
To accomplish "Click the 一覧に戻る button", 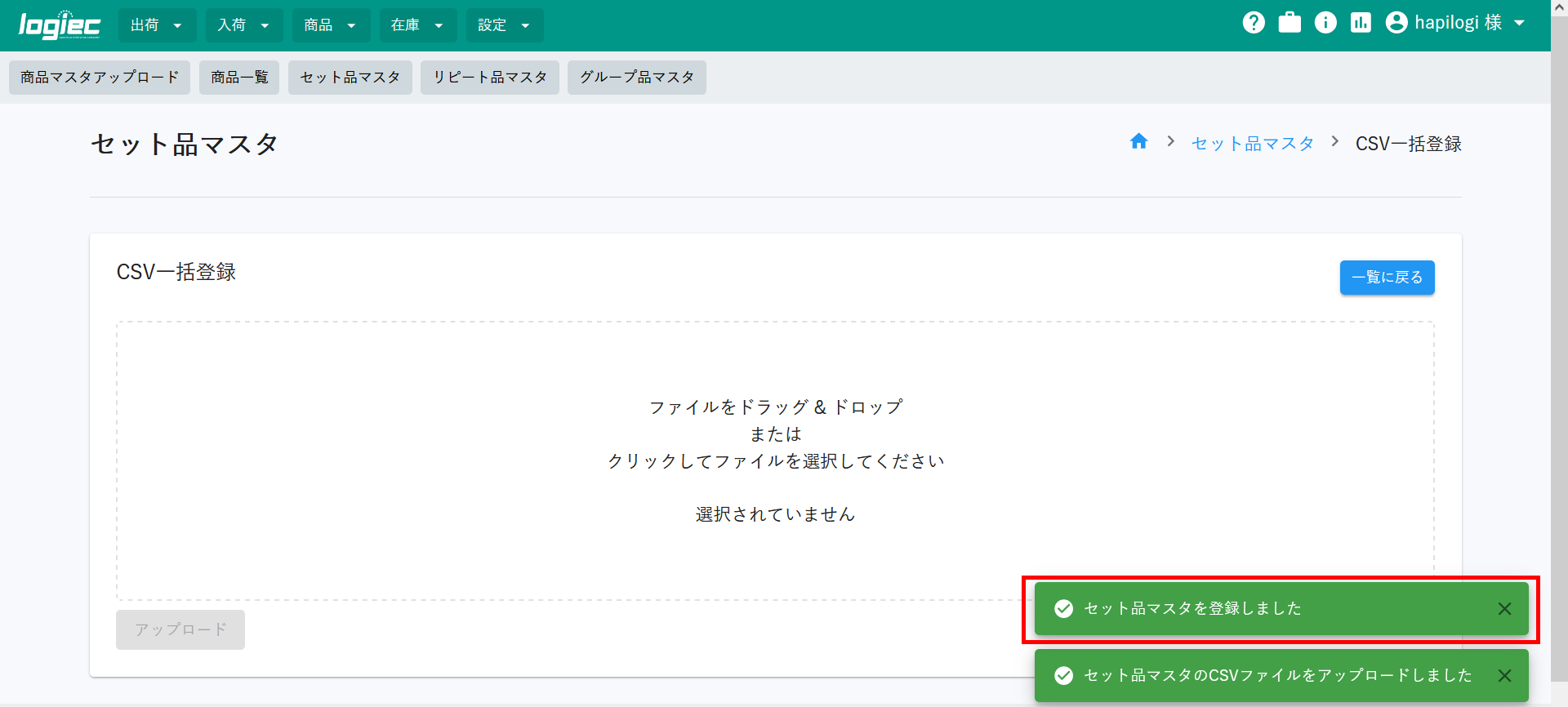I will (x=1387, y=278).
